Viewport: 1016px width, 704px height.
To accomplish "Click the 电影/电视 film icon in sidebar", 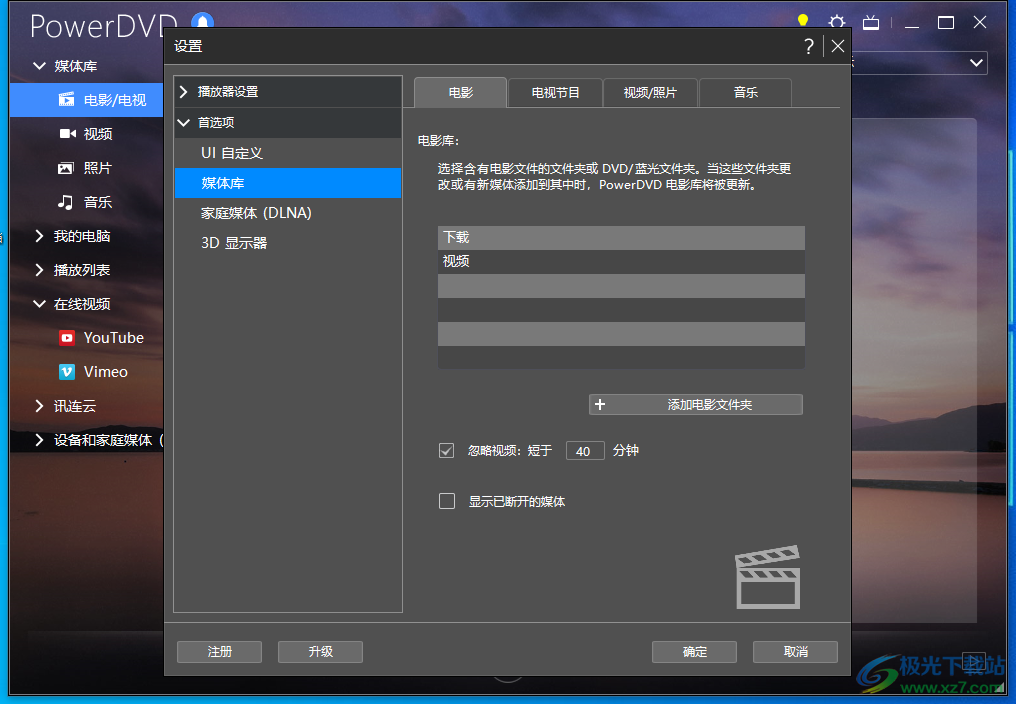I will pyautogui.click(x=66, y=99).
